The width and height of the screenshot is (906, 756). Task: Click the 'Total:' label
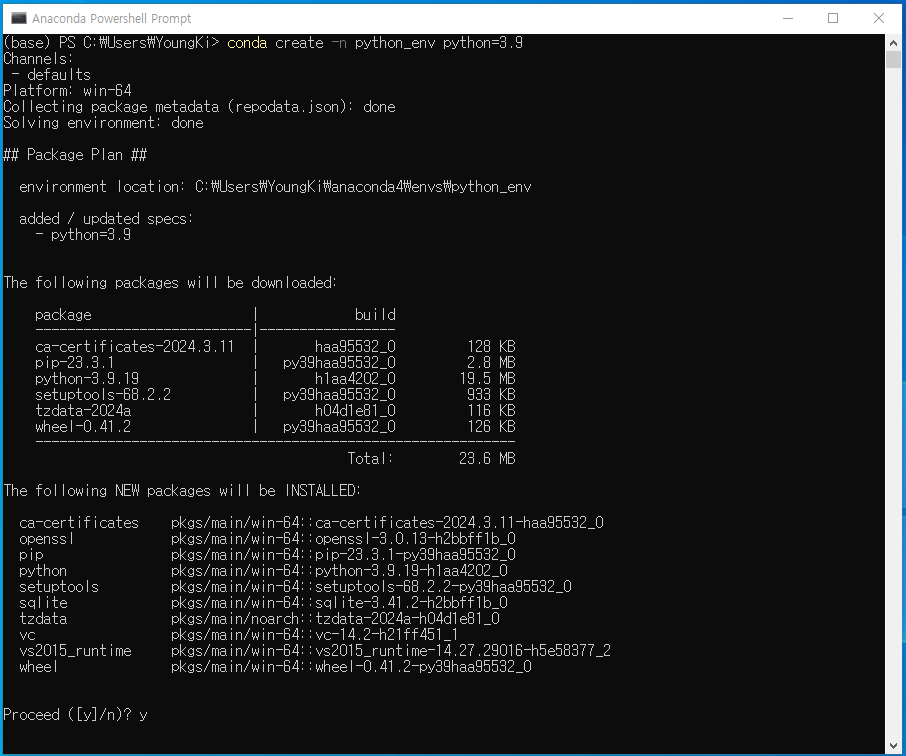click(x=370, y=459)
